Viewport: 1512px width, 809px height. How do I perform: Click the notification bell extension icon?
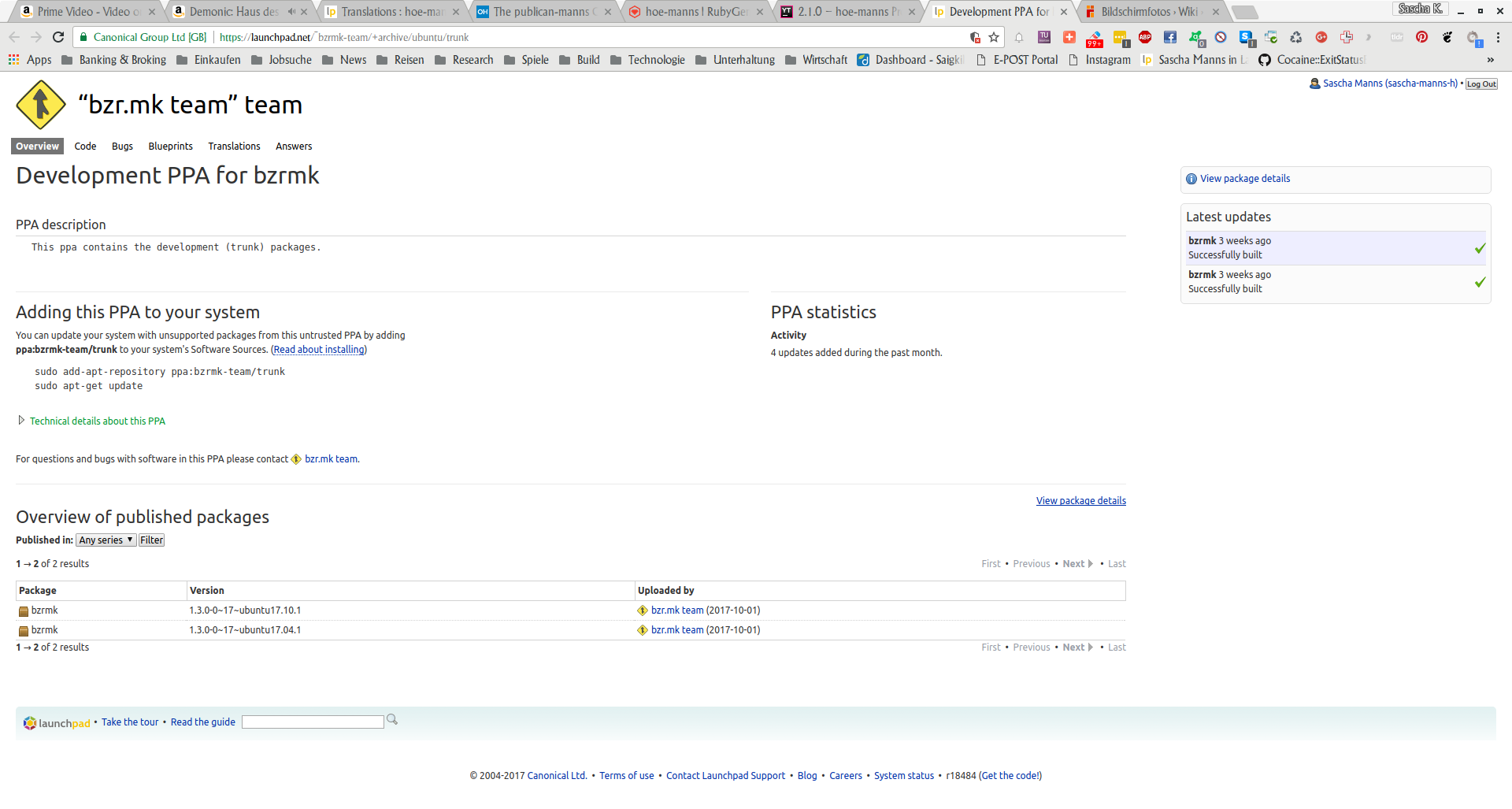point(1019,37)
